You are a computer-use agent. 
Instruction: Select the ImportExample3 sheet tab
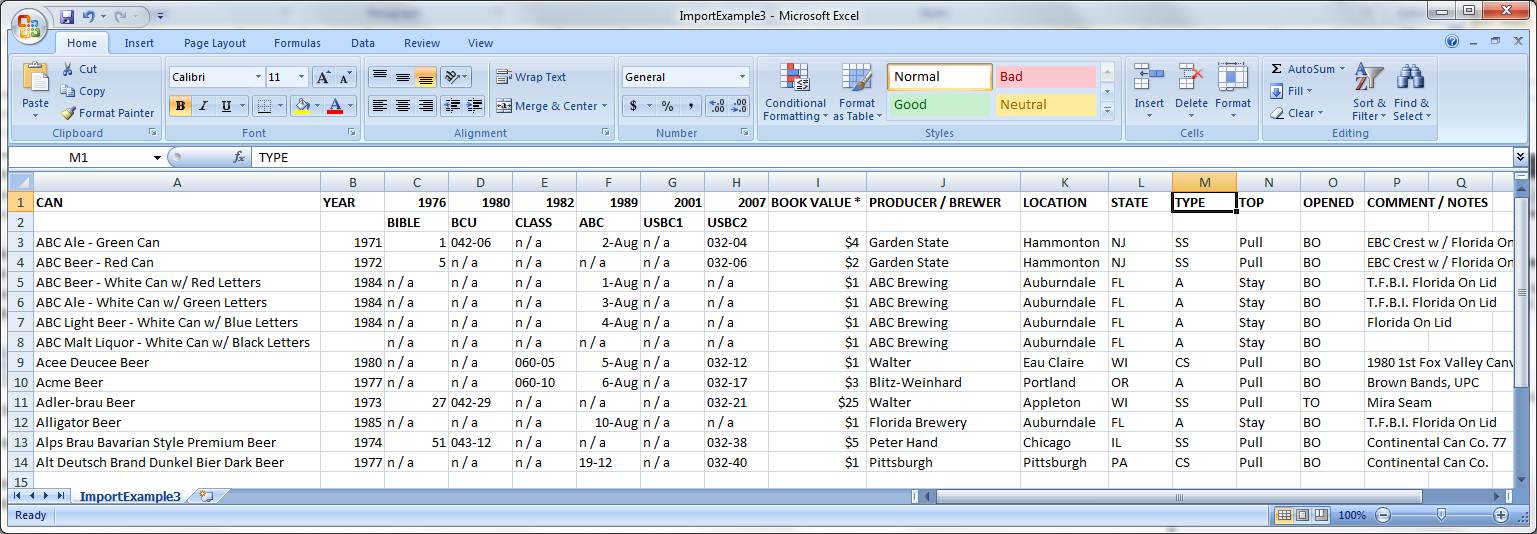tap(130, 496)
